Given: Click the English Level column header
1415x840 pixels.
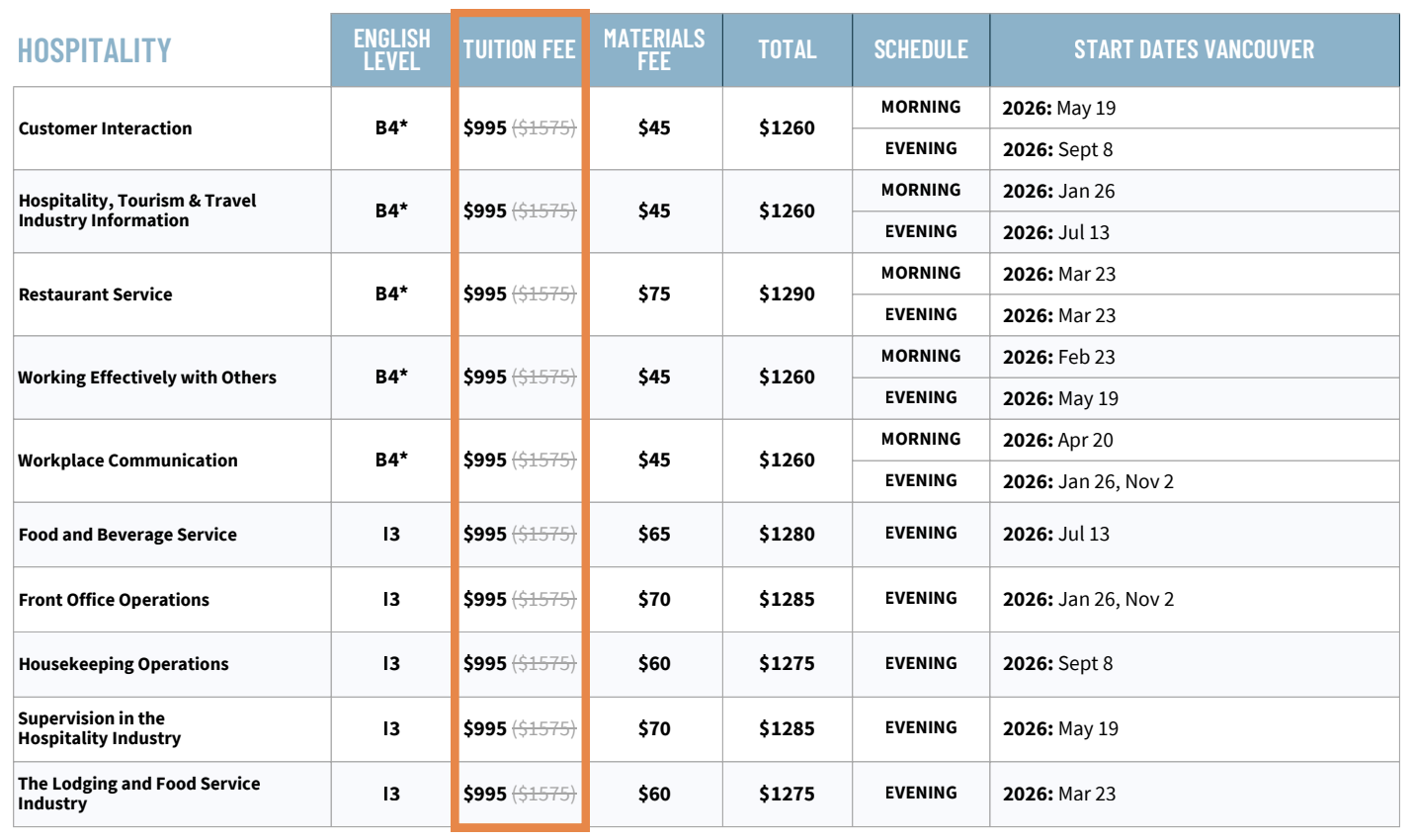Looking at the screenshot, I should tap(391, 49).
